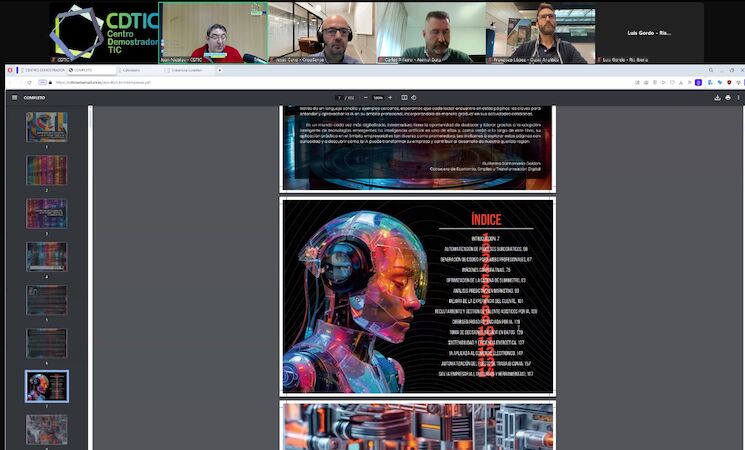
Task: Print the PDF document
Action: tap(727, 97)
